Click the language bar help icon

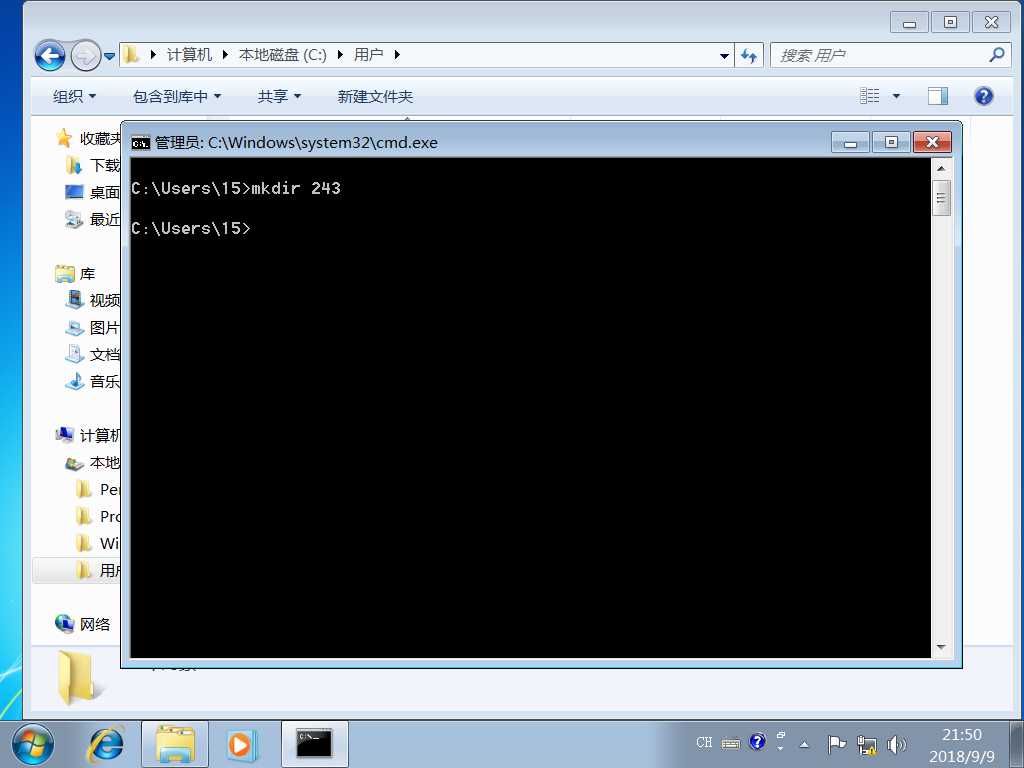click(x=758, y=742)
